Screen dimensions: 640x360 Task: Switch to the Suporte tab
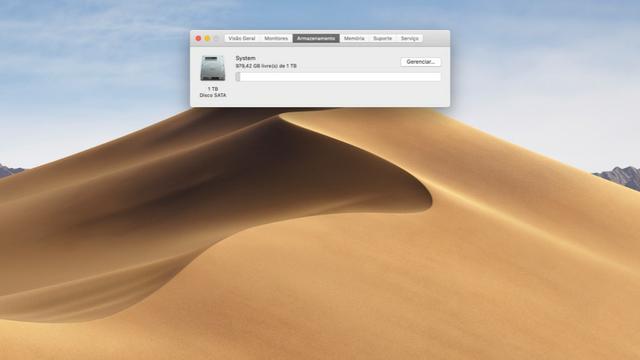(382, 38)
